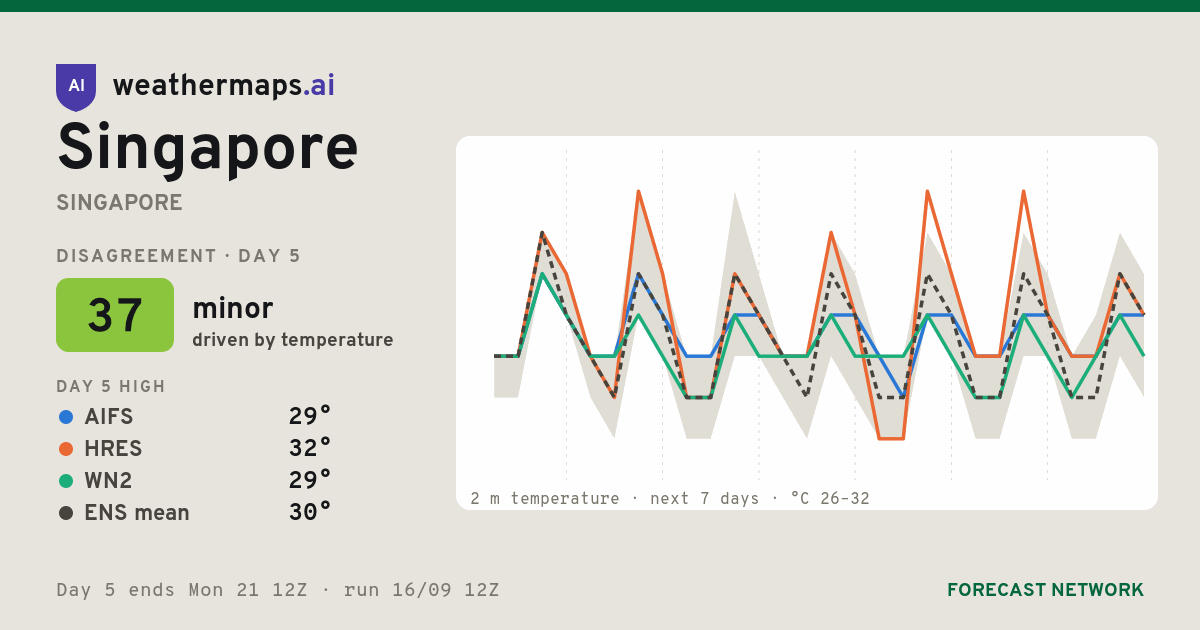Click the FORECAST NETWORK link
The width and height of the screenshot is (1200, 630).
click(x=1045, y=590)
